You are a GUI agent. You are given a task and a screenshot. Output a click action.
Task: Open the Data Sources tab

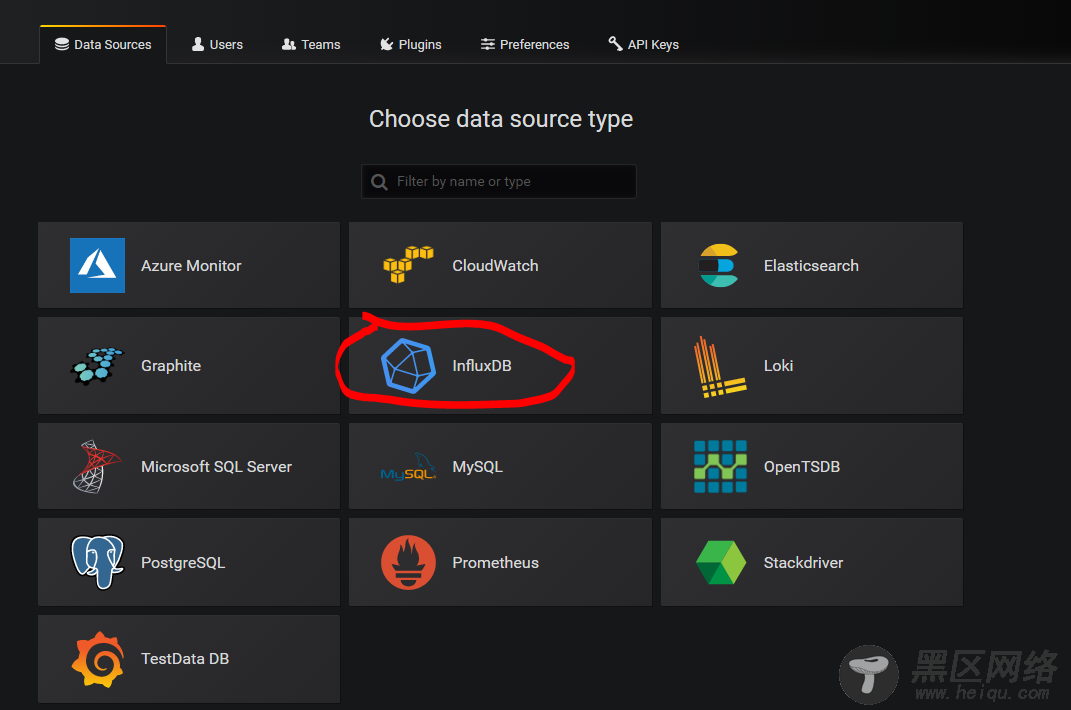coord(103,44)
